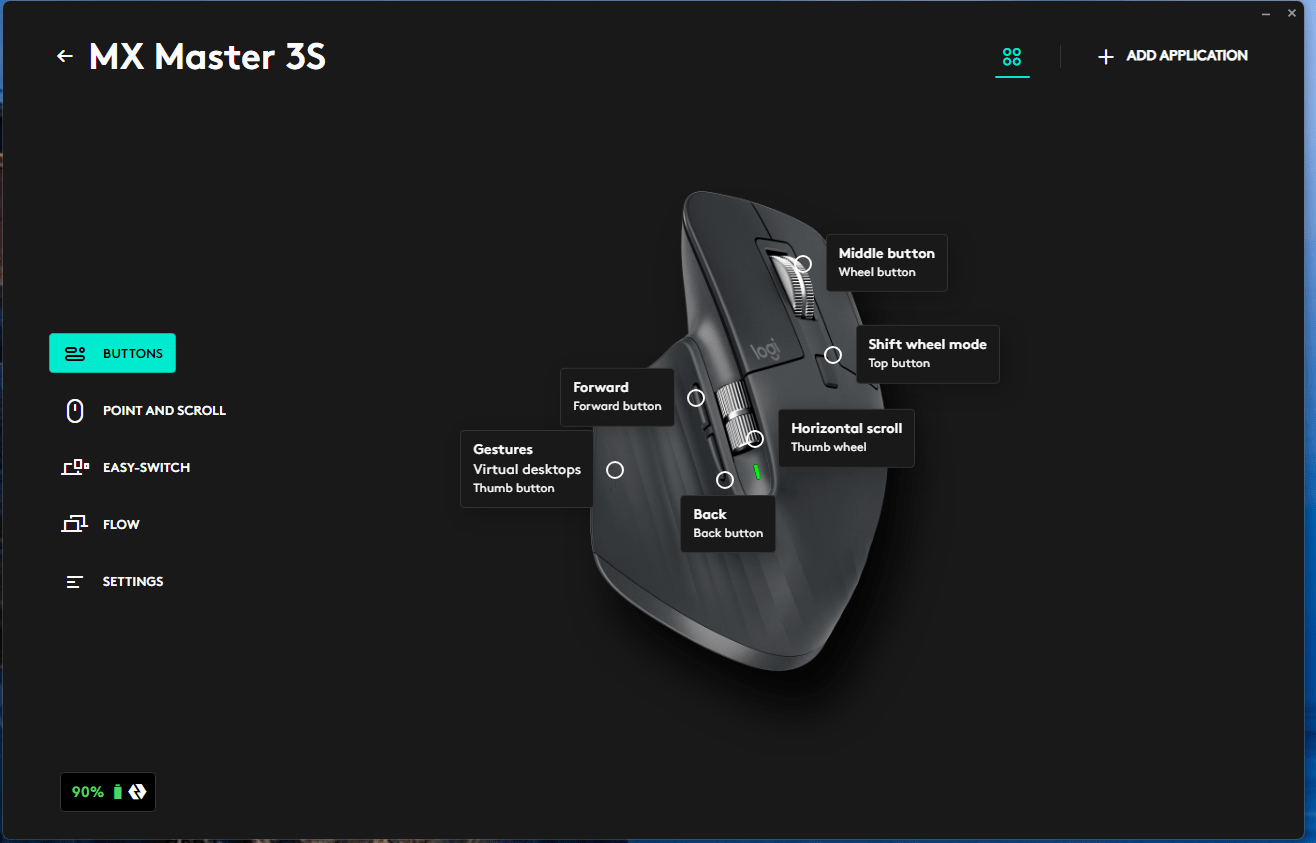Click the mouse icon for Point and Scroll
1316x843 pixels.
75,410
